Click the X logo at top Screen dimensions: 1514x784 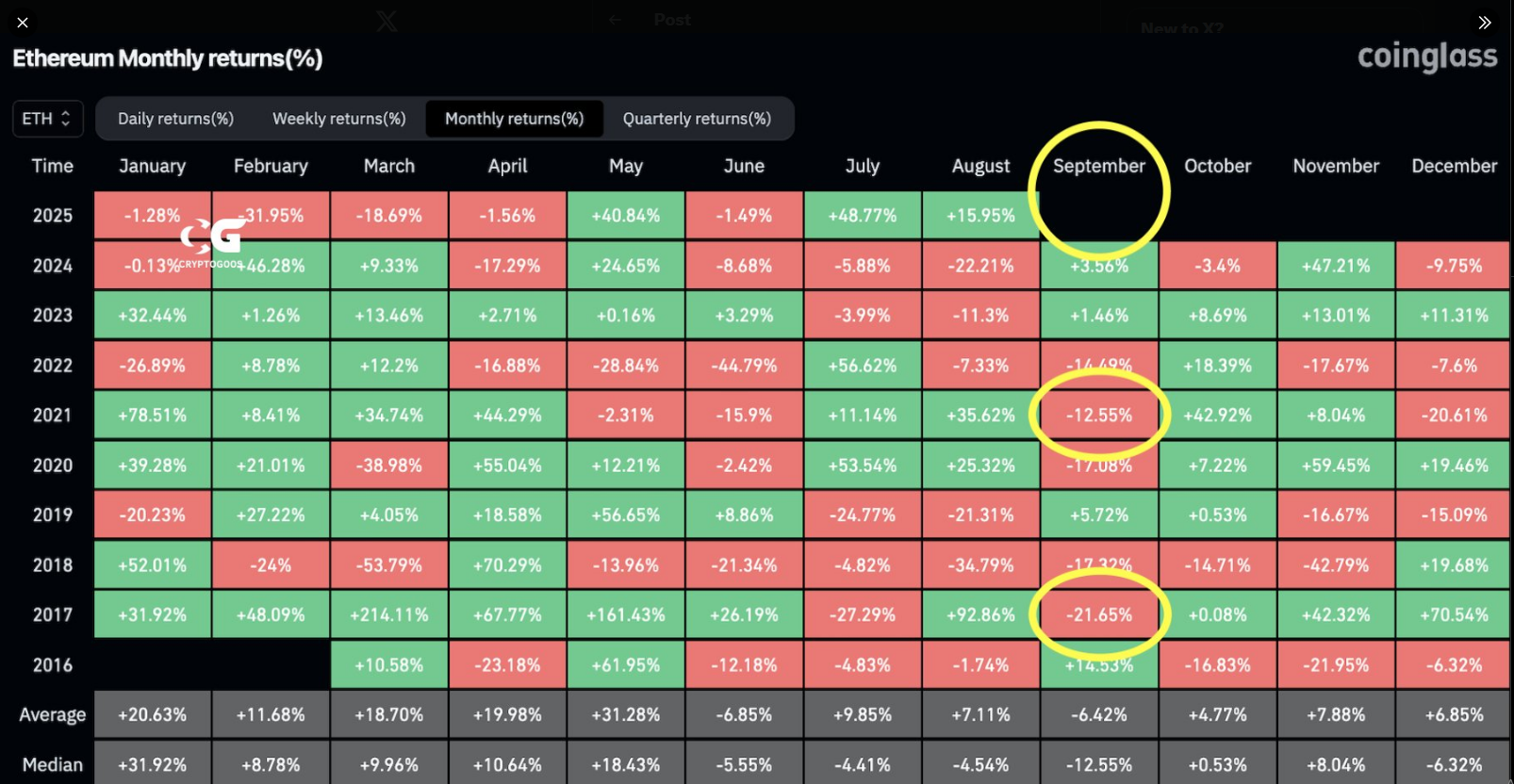click(x=387, y=21)
